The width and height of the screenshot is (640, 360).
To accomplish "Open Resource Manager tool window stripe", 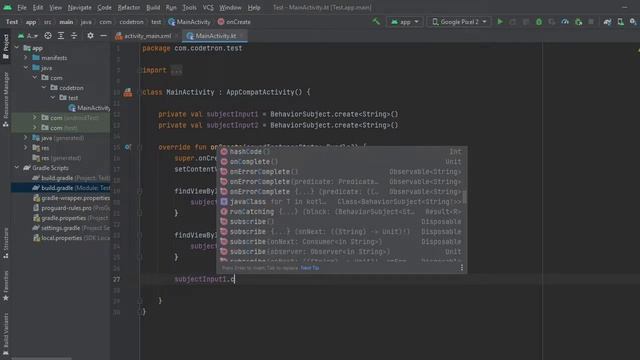I will (x=6, y=99).
